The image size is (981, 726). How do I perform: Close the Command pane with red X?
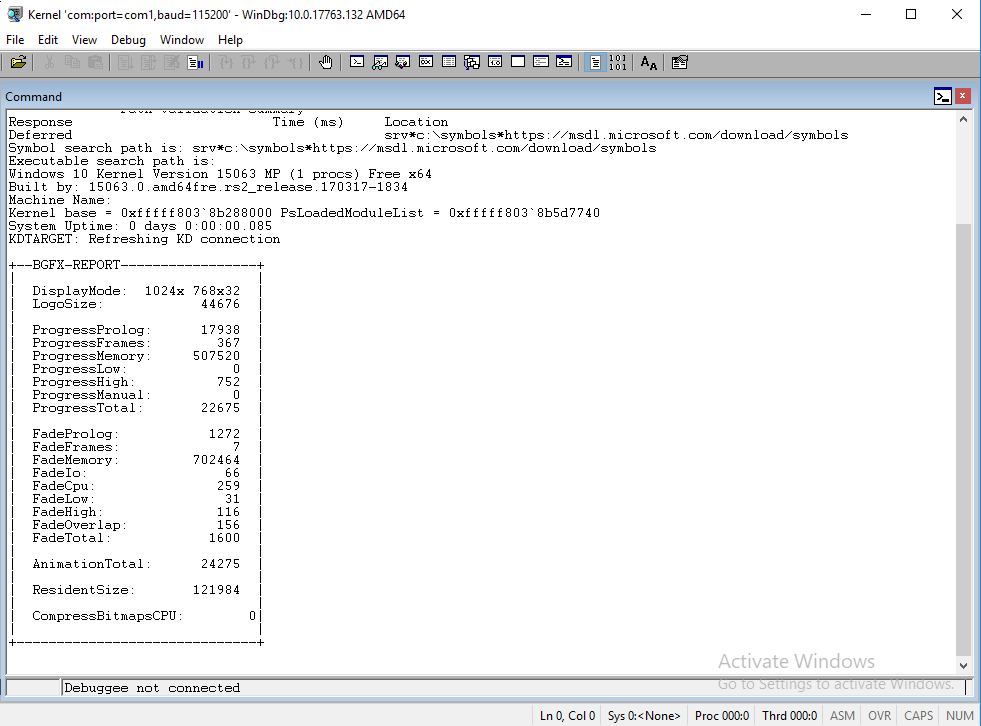click(962, 96)
